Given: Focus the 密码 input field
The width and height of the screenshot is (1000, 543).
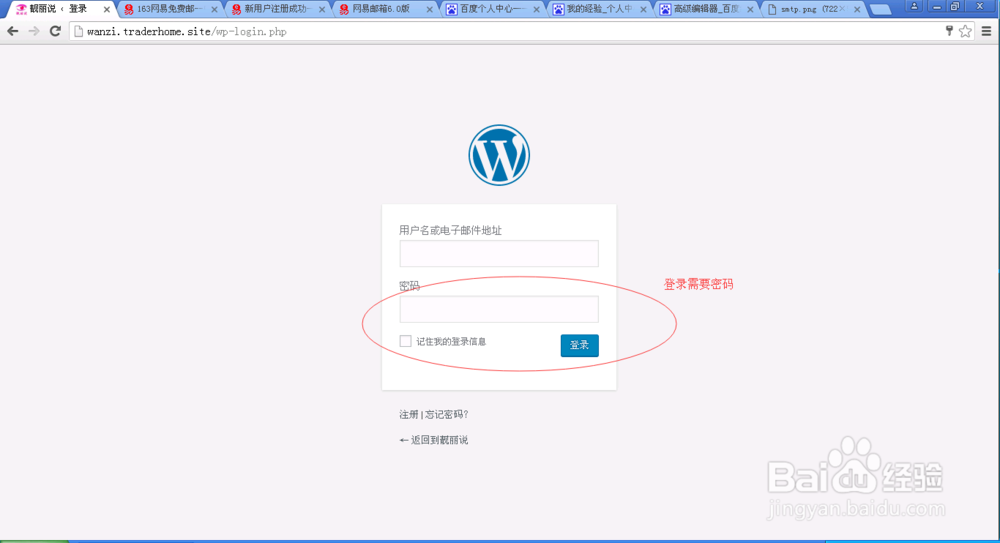Looking at the screenshot, I should pos(499,309).
